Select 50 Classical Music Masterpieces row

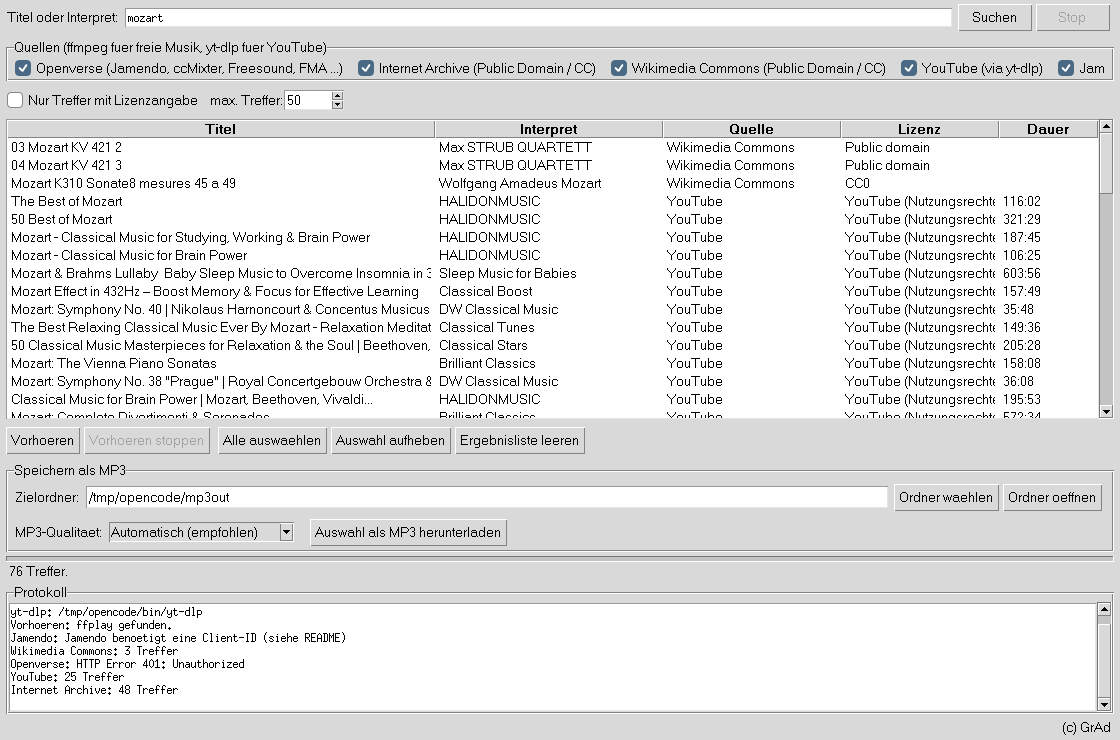tap(552, 345)
